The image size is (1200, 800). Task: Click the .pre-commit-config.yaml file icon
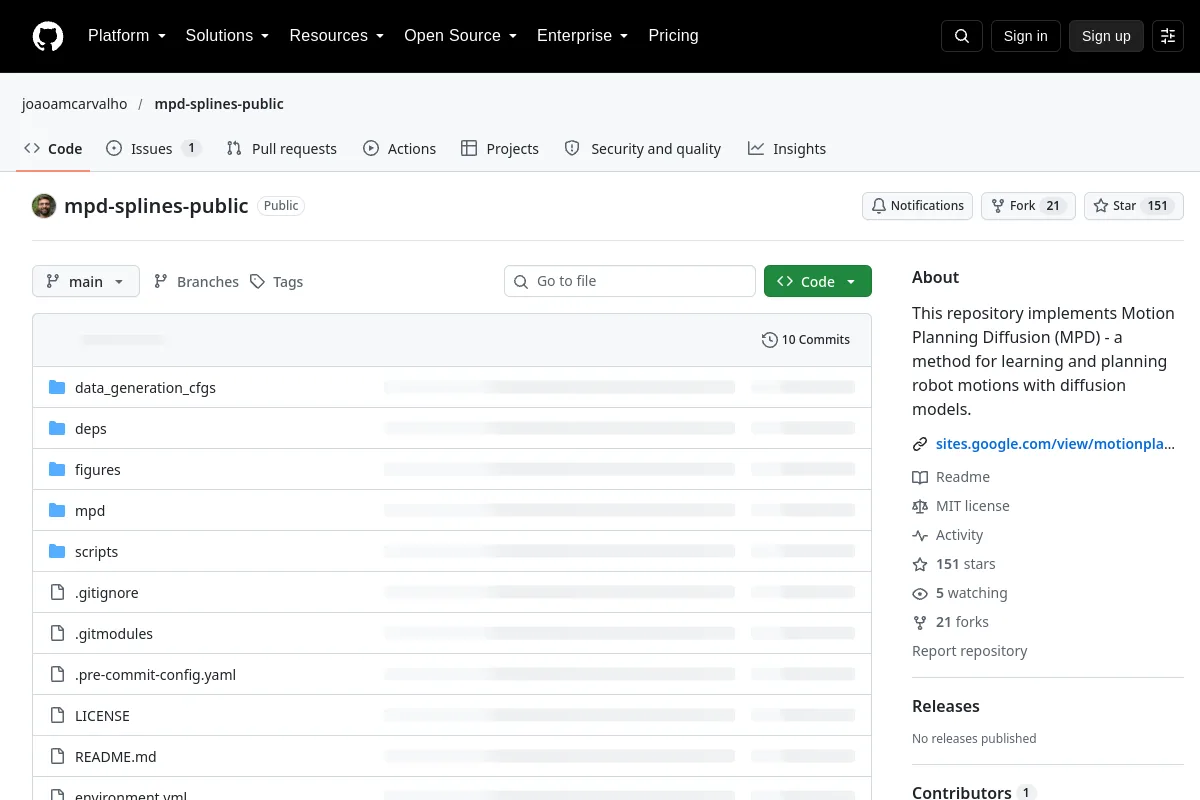[x=57, y=674]
